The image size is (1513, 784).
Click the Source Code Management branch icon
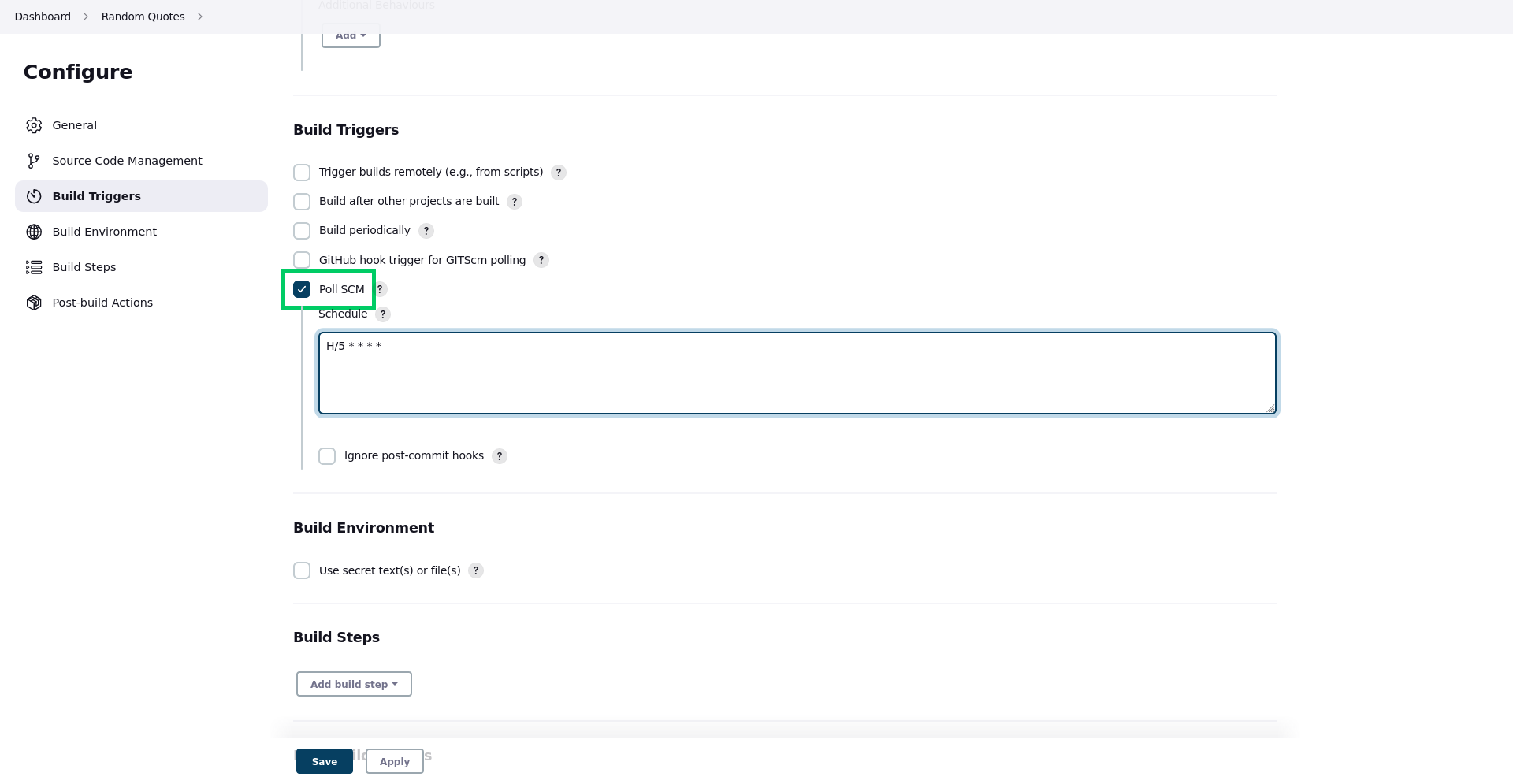pyautogui.click(x=34, y=161)
